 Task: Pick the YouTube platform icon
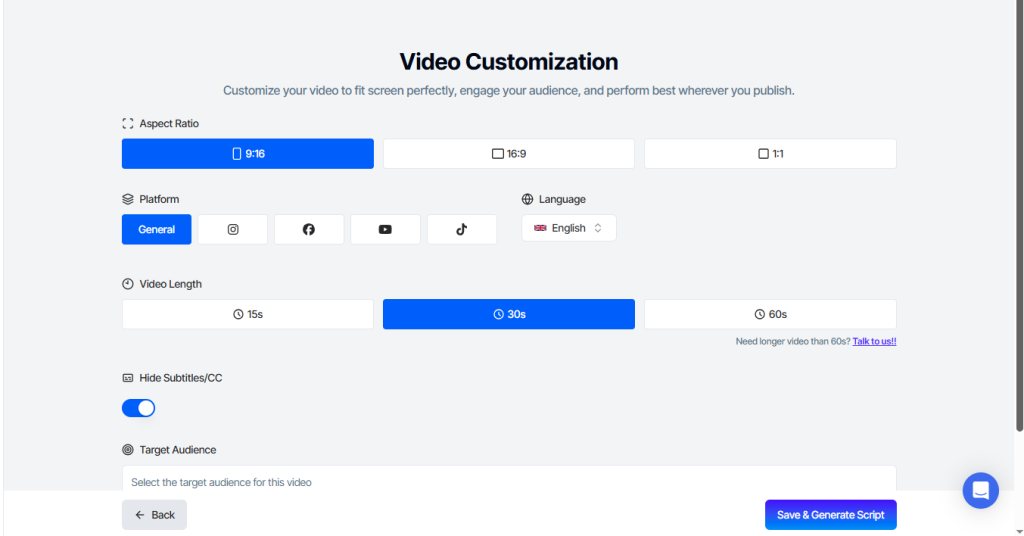coord(385,229)
